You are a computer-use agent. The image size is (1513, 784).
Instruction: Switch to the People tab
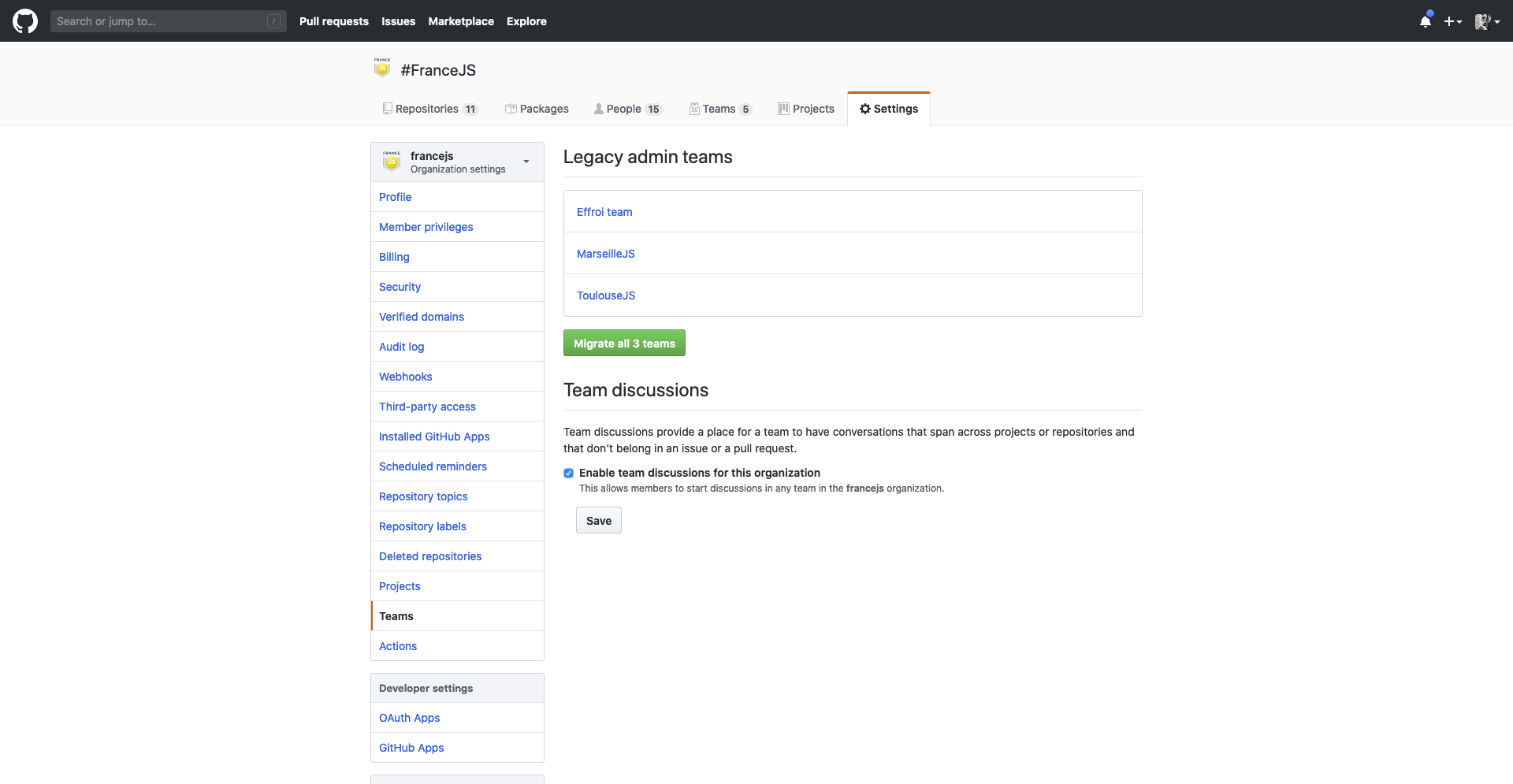[x=628, y=109]
